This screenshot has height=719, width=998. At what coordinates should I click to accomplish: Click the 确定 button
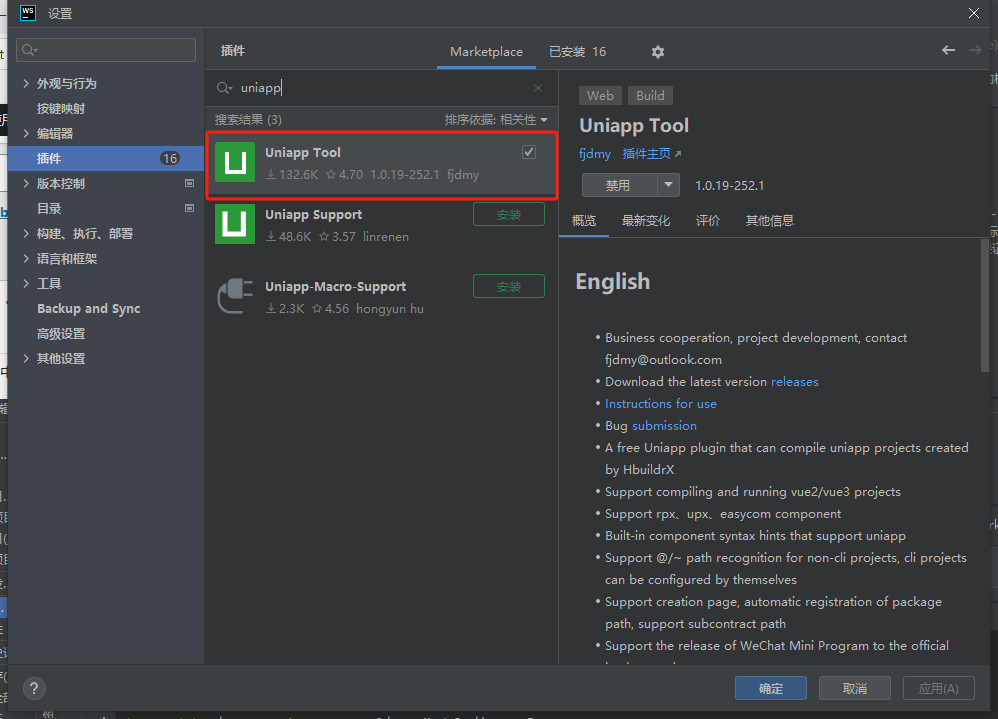click(770, 688)
